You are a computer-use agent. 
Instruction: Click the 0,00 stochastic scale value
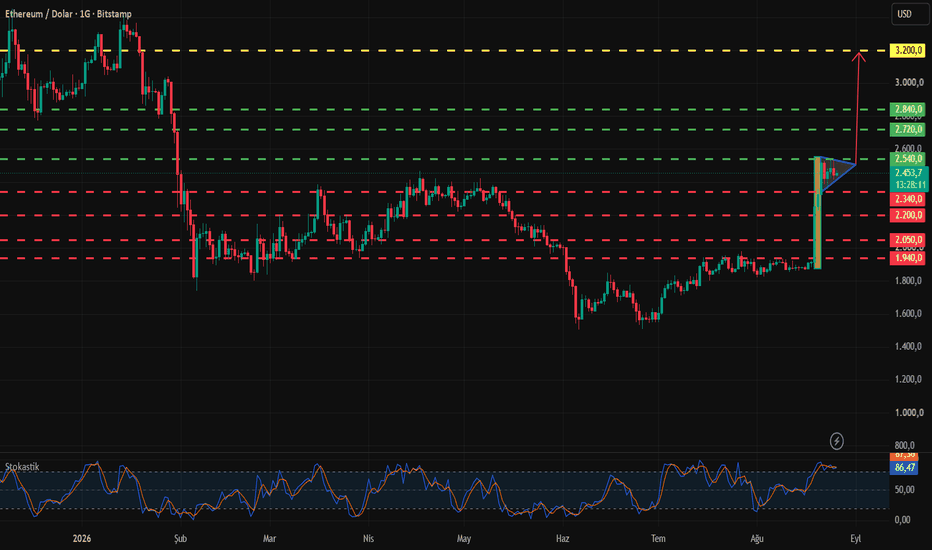[902, 520]
